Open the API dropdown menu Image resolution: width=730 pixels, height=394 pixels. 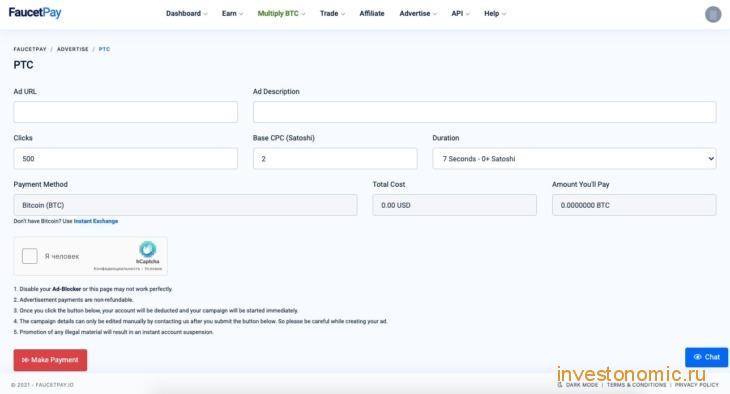(460, 14)
